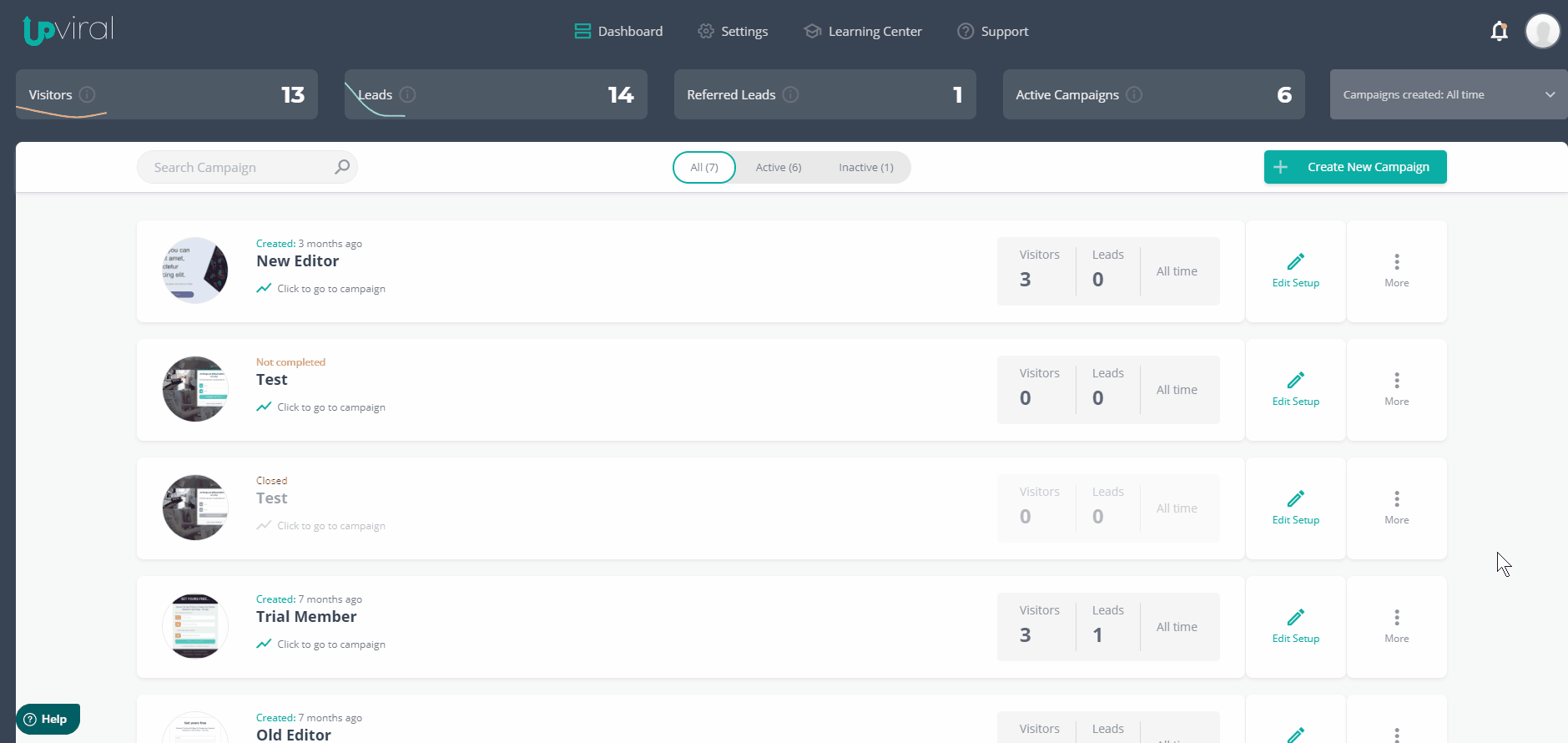Open More options for Not completed Test
The width and height of the screenshot is (1568, 743).
pyautogui.click(x=1397, y=389)
